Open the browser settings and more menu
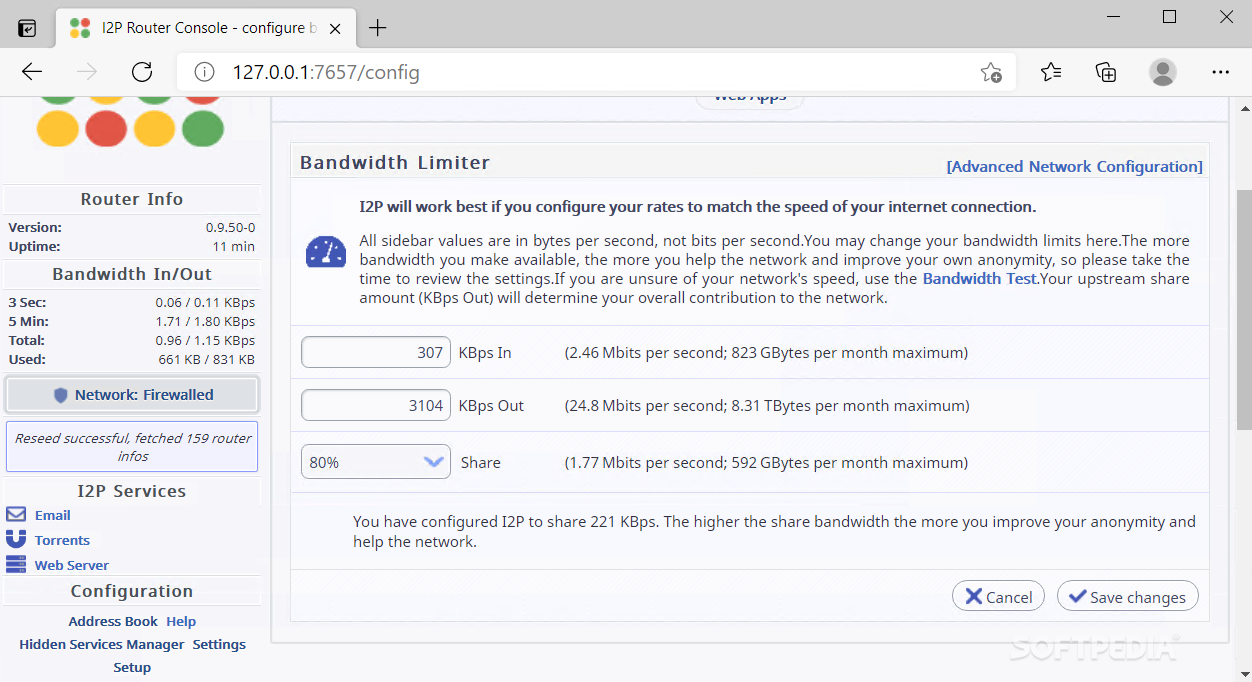The height and width of the screenshot is (682, 1252). tap(1220, 72)
